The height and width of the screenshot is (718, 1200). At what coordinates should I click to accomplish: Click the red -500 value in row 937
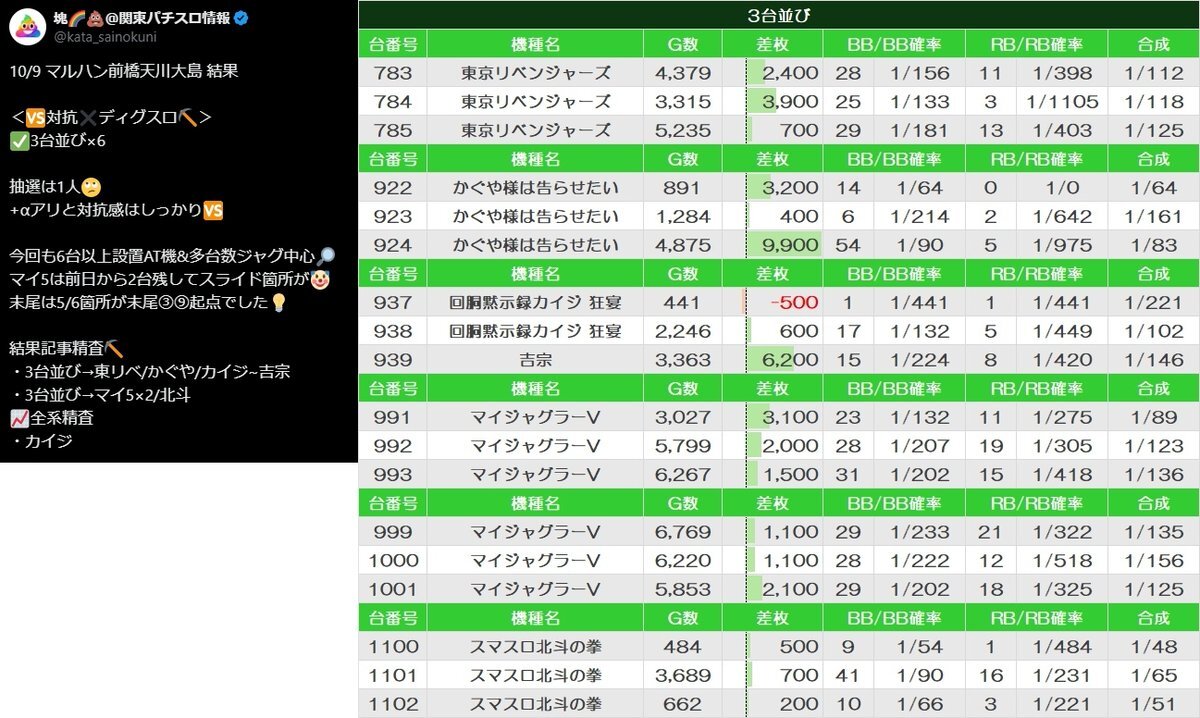click(794, 303)
